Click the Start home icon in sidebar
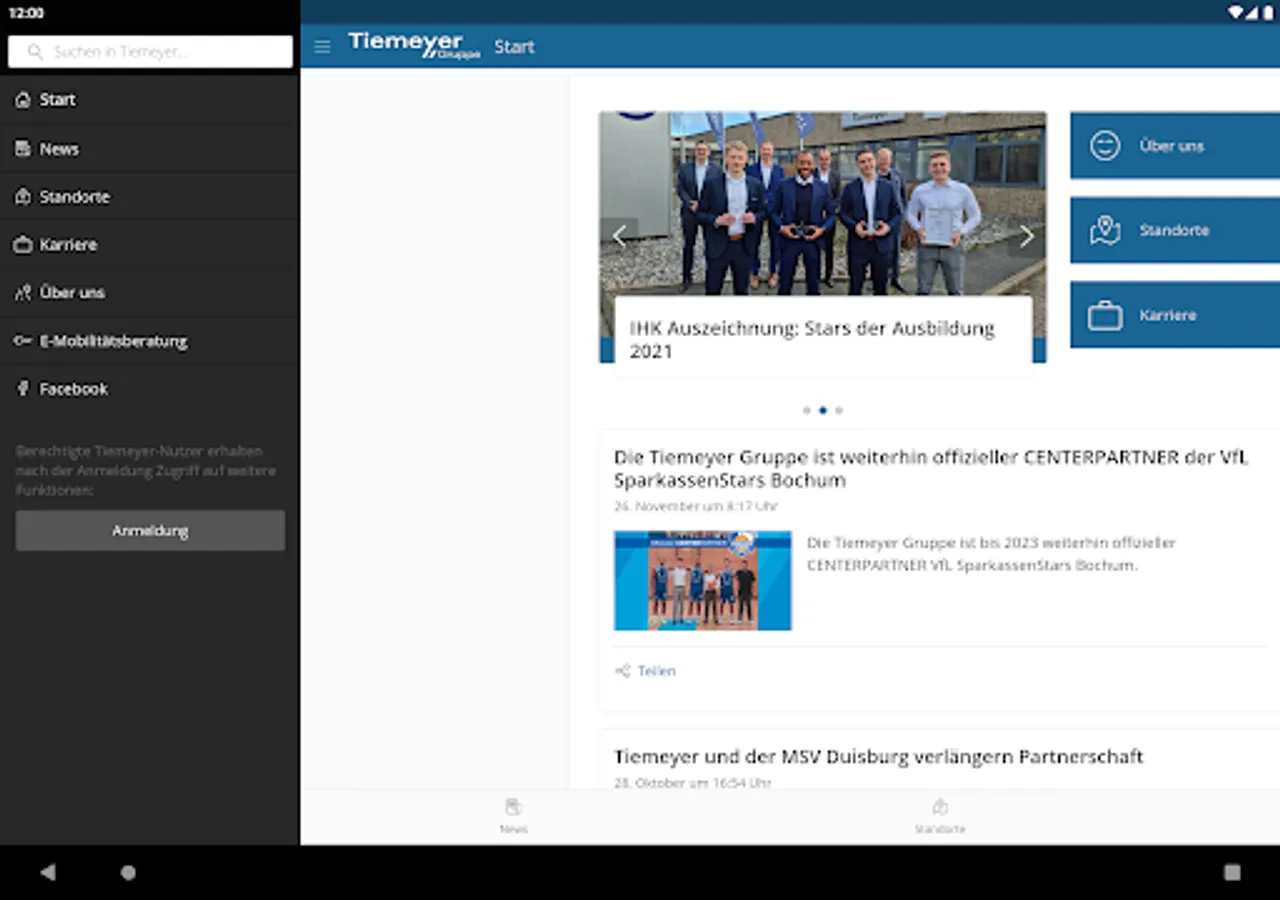The height and width of the screenshot is (900, 1280). pyautogui.click(x=23, y=99)
